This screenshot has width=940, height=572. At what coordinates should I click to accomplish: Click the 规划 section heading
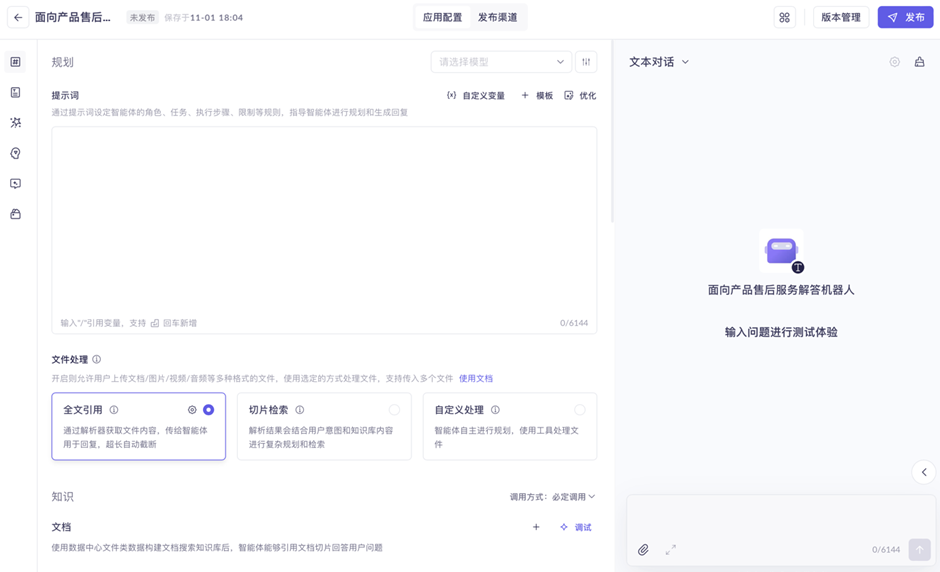62,62
